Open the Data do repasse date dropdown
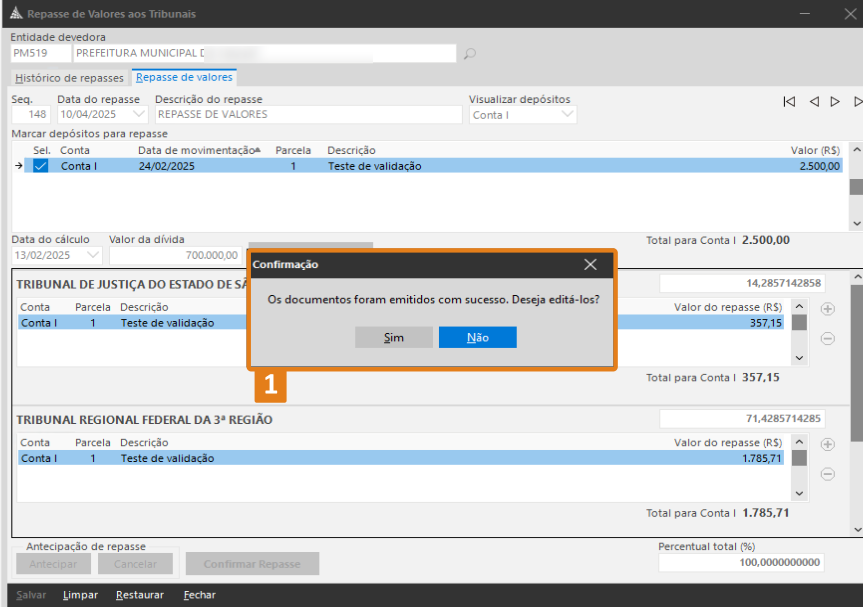 pos(139,114)
